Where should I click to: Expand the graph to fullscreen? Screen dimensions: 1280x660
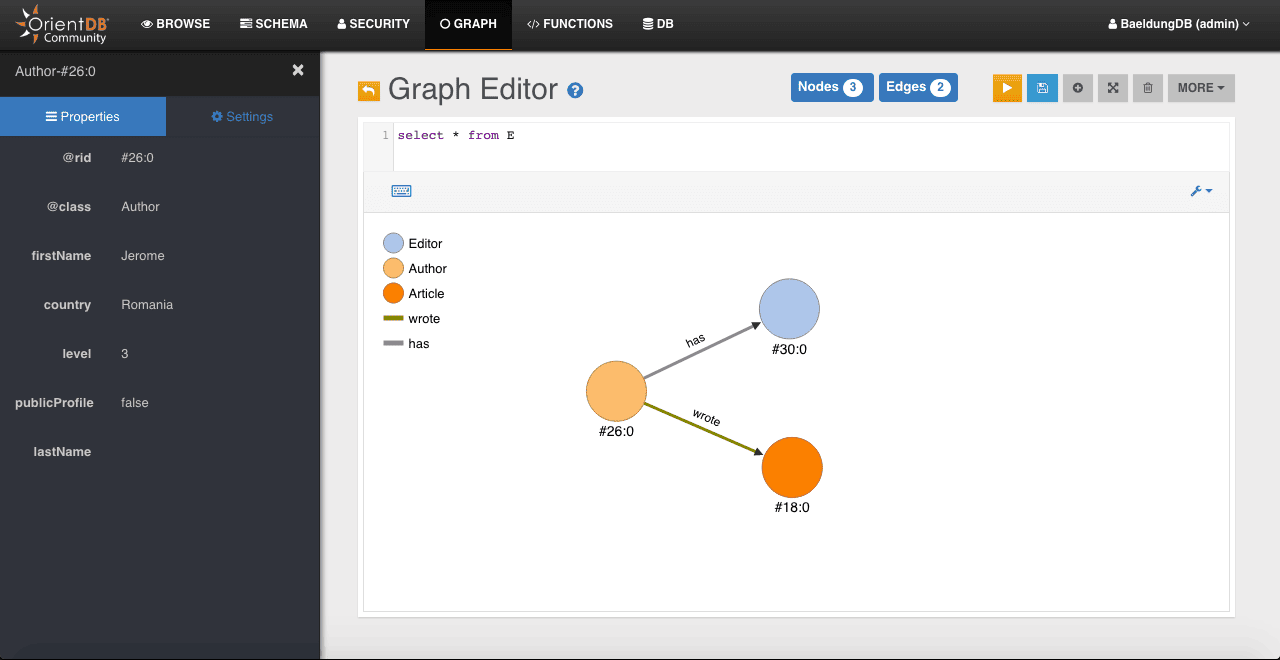pyautogui.click(x=1112, y=88)
